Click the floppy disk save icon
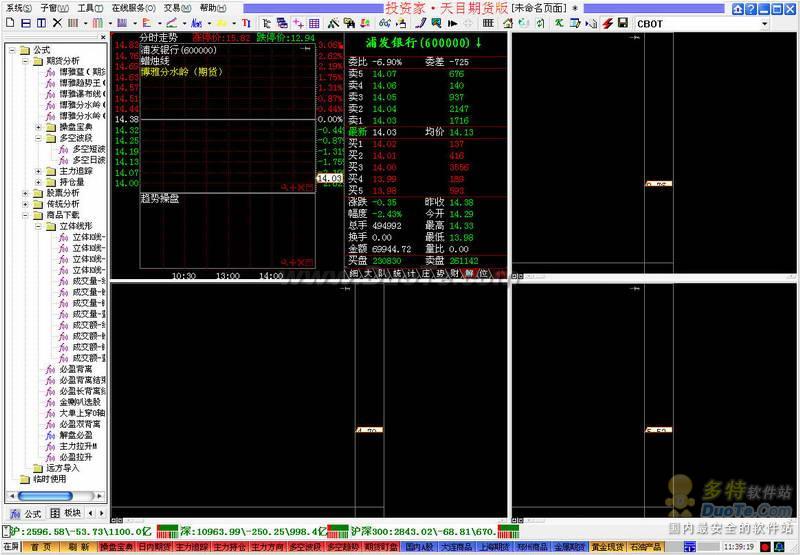Screen dimensions: 800x555 (622, 23)
